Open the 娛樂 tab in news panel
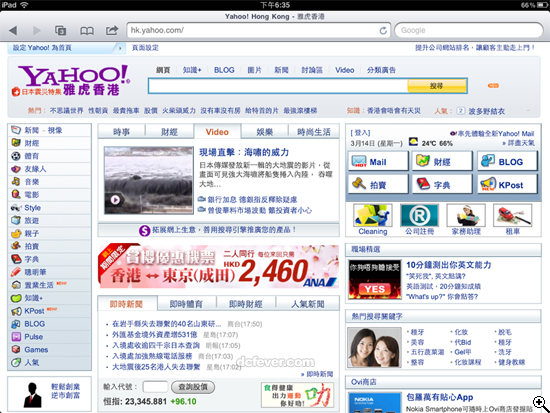 265,132
